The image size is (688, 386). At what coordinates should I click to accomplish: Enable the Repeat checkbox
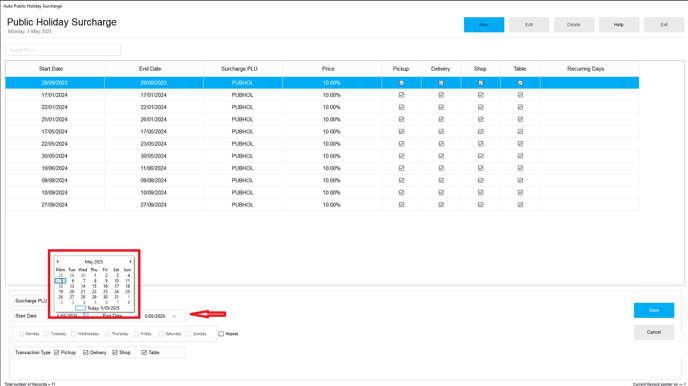tap(221, 334)
